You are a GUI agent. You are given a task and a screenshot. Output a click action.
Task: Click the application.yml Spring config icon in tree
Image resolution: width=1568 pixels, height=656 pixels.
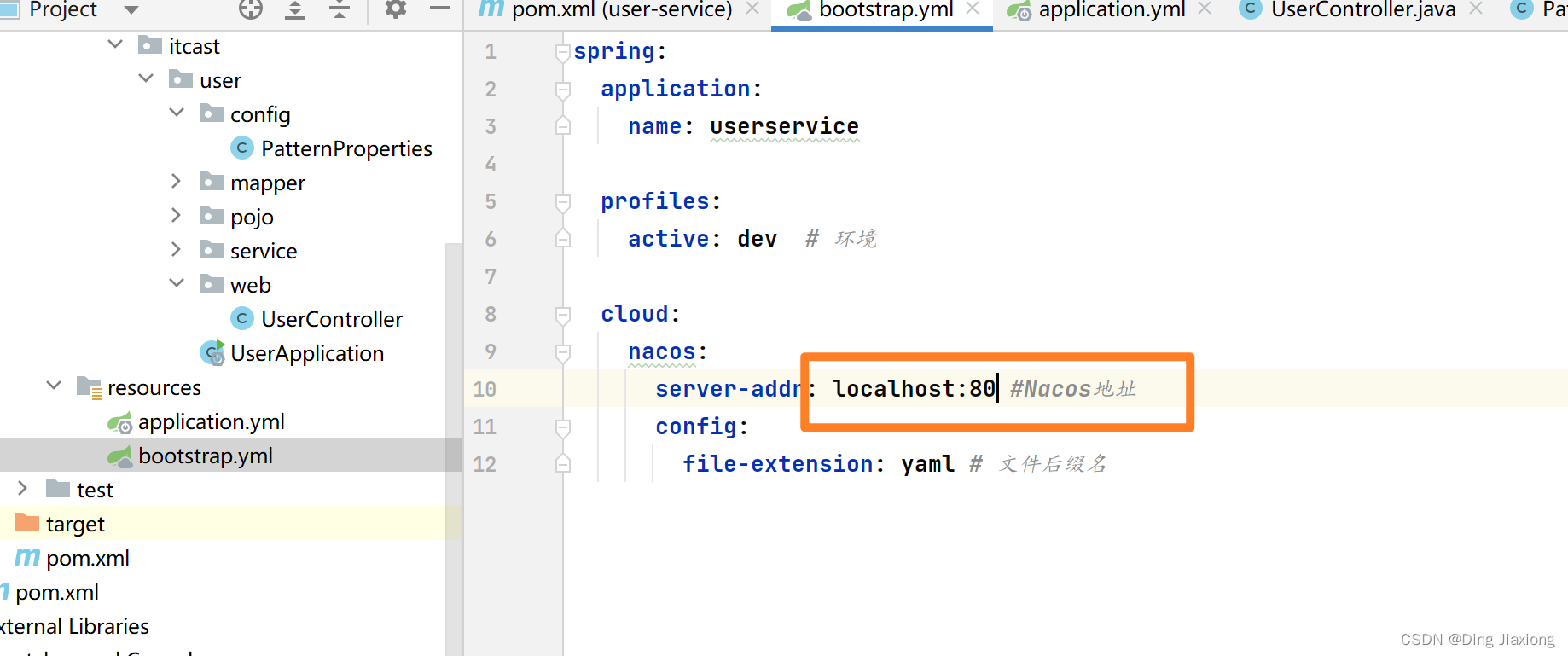120,422
